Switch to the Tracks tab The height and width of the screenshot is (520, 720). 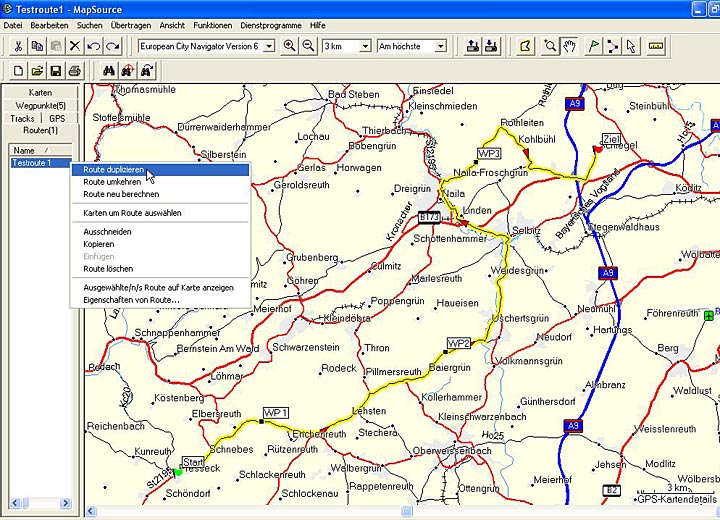[x=22, y=118]
